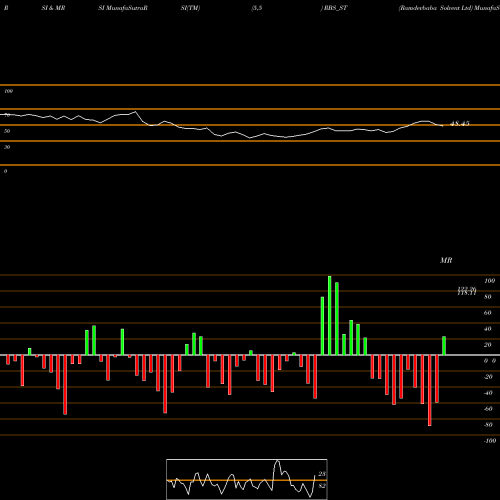This screenshot has height=500, width=500.
Task: Click value 23 in mini chart
Action: [322, 474]
